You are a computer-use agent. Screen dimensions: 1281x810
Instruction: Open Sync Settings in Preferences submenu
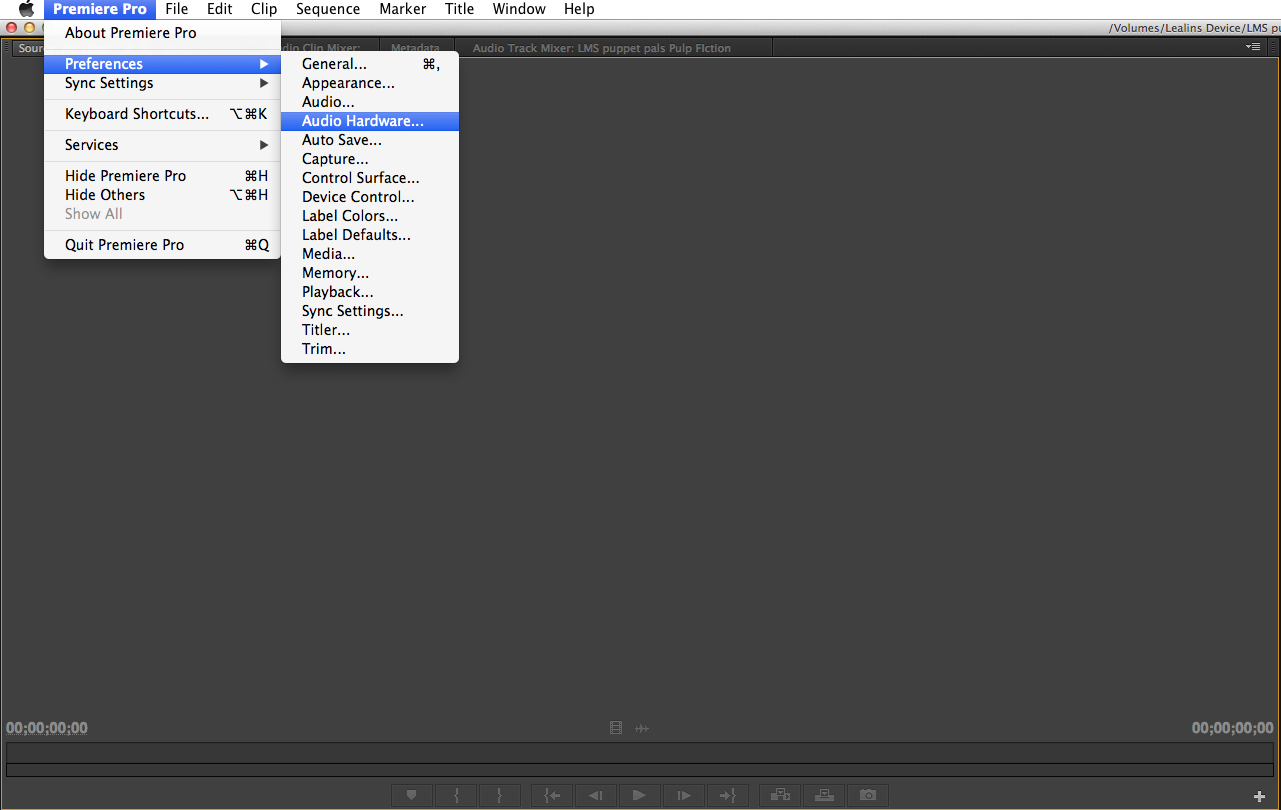(370, 311)
